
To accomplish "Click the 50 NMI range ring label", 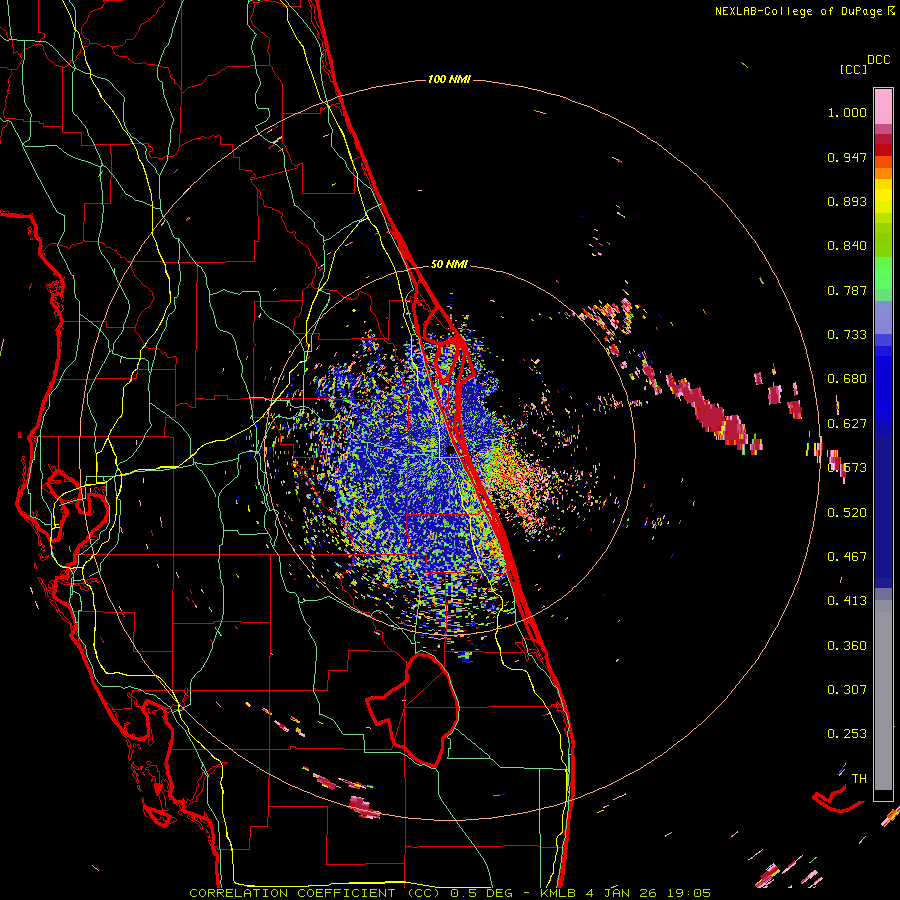I will [449, 264].
